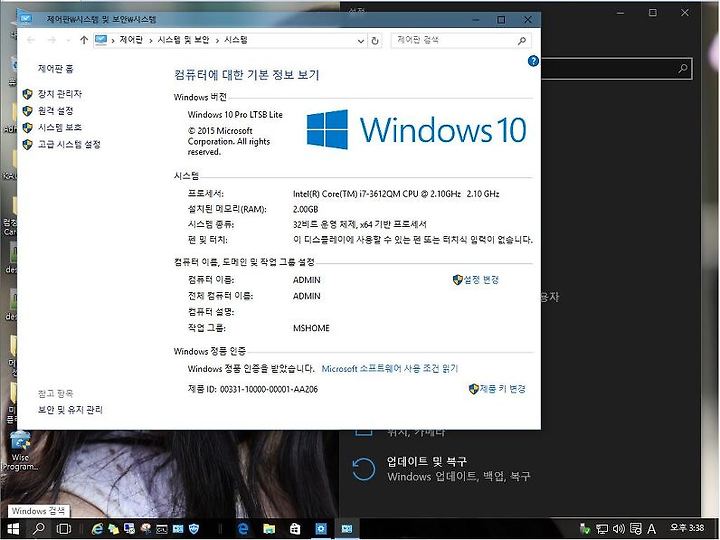The image size is (720, 540).
Task: Select 시스템 및 보안 breadcrumb
Action: [x=183, y=40]
